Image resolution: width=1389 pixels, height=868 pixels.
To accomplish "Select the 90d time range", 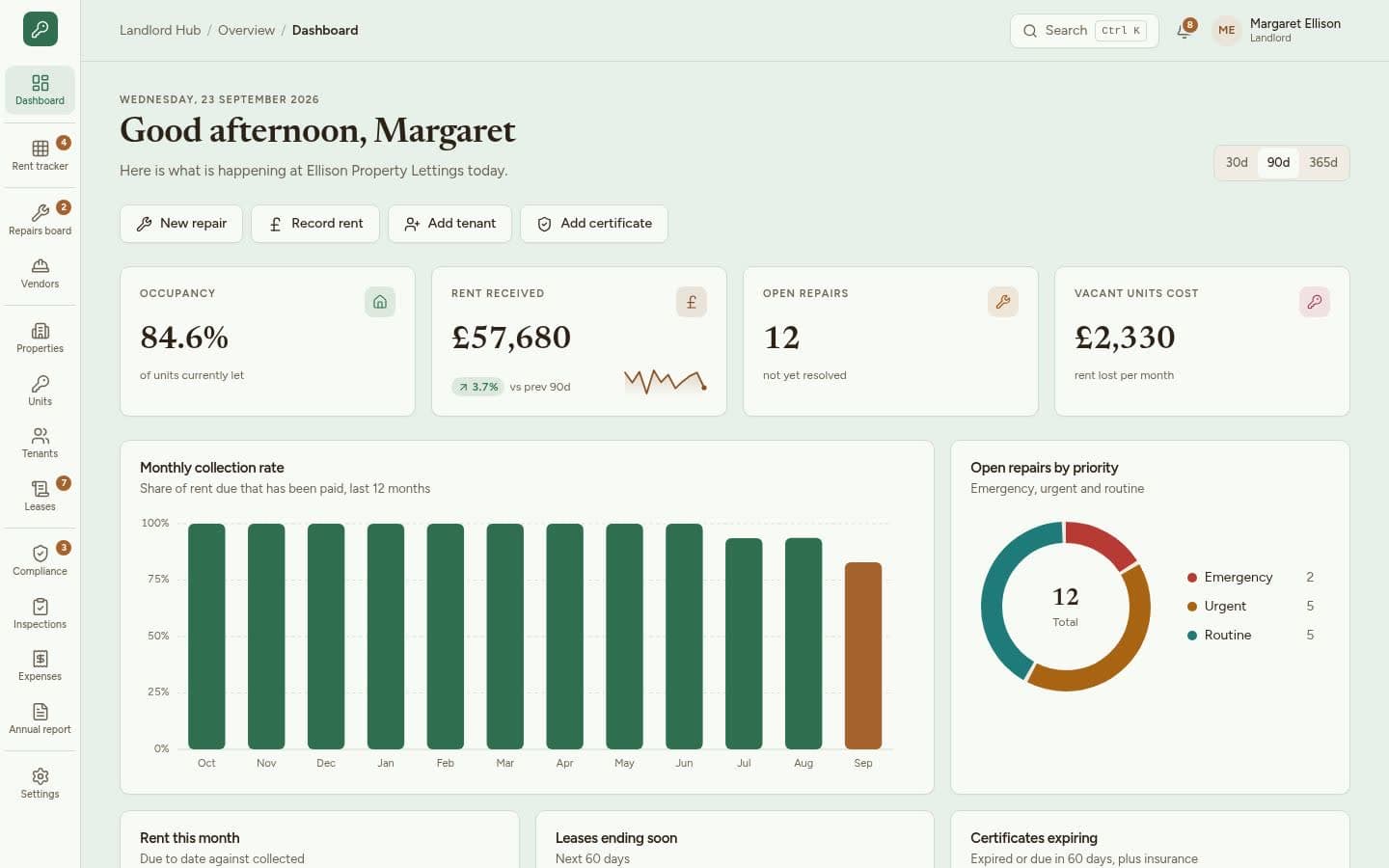I will (1278, 162).
